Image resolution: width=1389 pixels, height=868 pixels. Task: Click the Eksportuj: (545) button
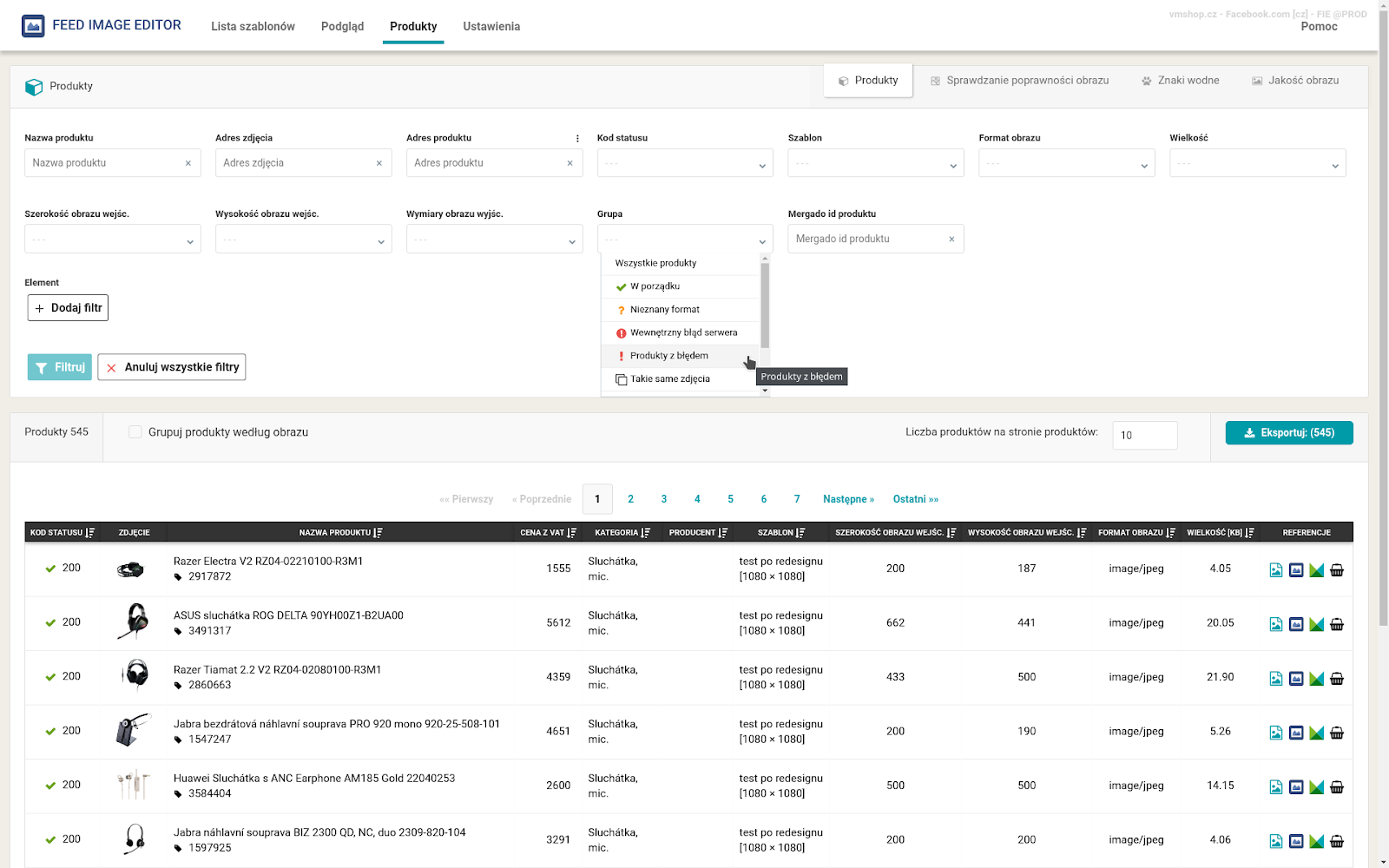pyautogui.click(x=1289, y=433)
